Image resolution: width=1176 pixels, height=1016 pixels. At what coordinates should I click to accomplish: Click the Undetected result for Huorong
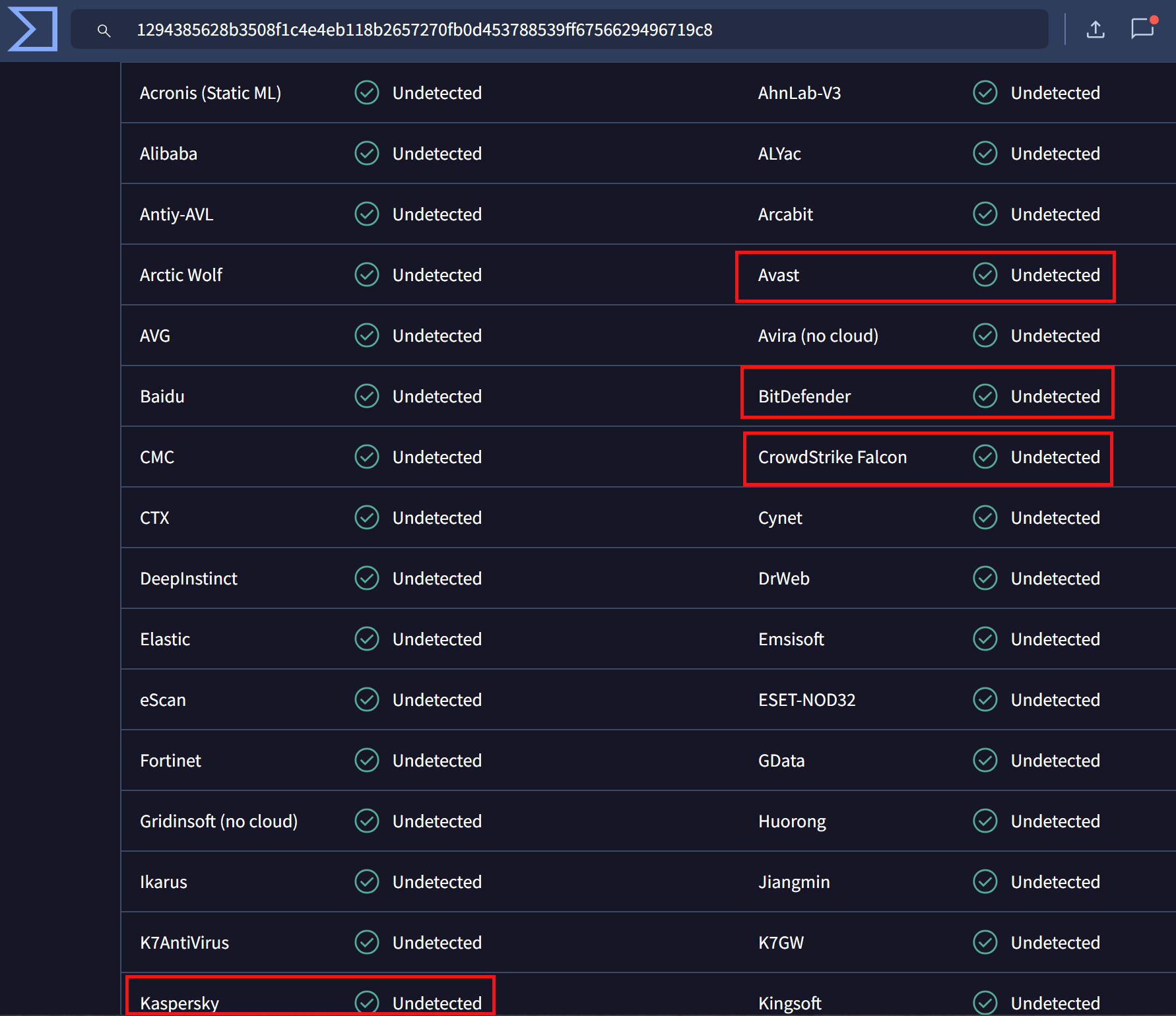[x=1055, y=821]
